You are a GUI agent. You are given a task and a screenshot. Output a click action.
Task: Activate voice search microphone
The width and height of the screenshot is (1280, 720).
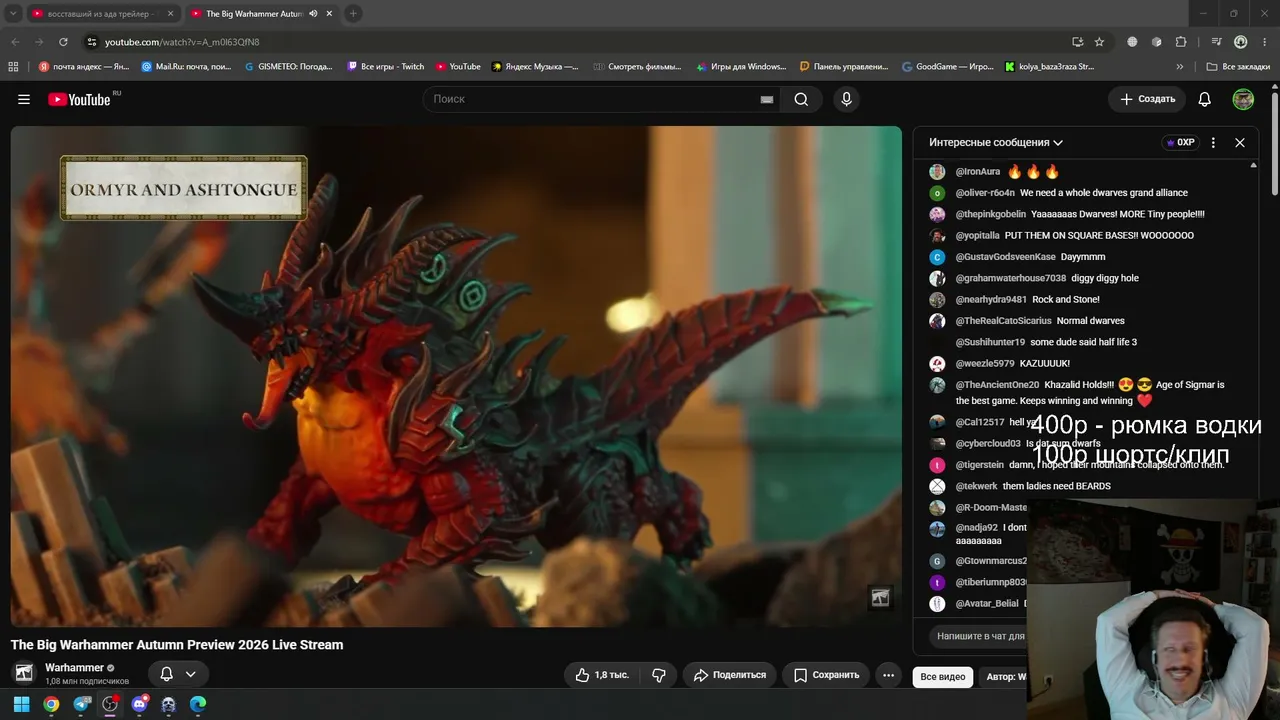click(x=846, y=99)
